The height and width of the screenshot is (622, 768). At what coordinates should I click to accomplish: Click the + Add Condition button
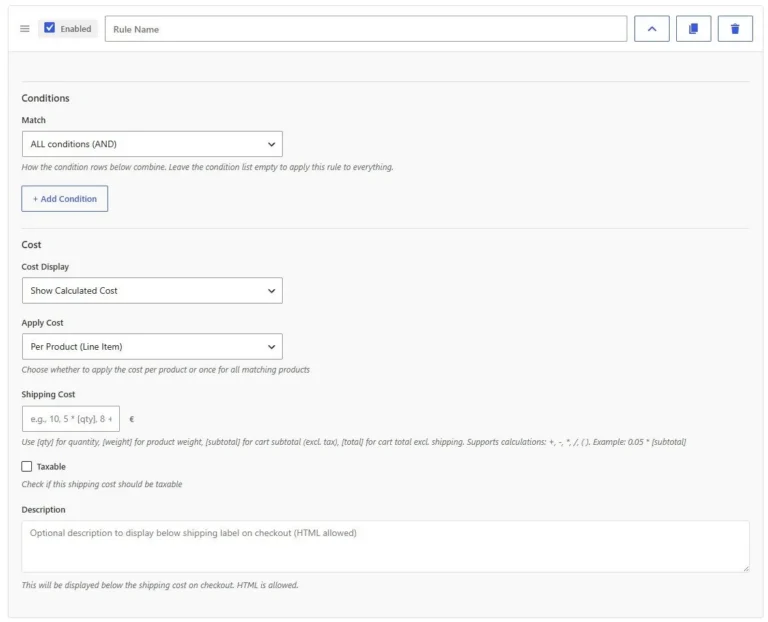tap(65, 198)
